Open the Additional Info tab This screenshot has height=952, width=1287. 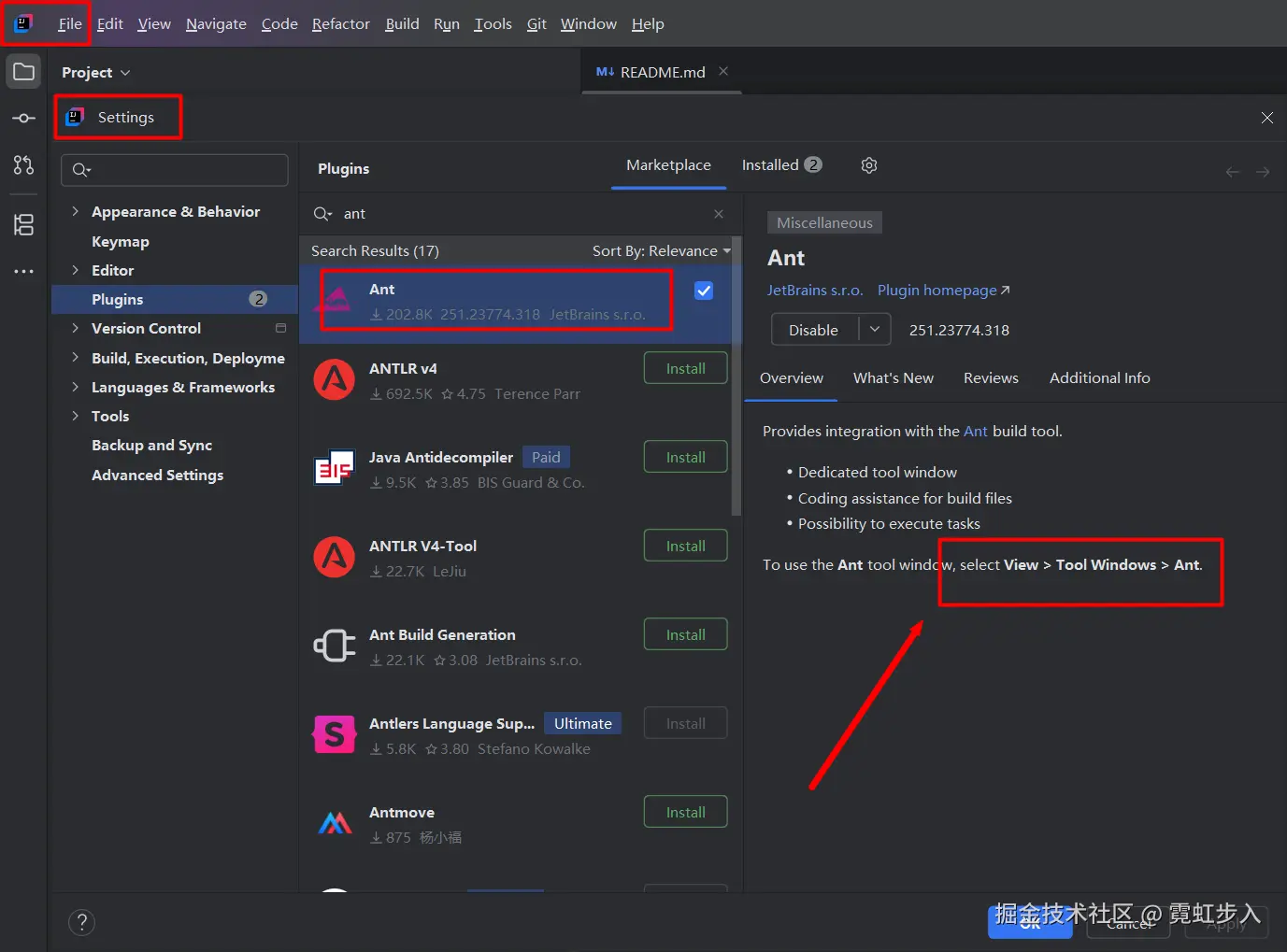click(1100, 378)
